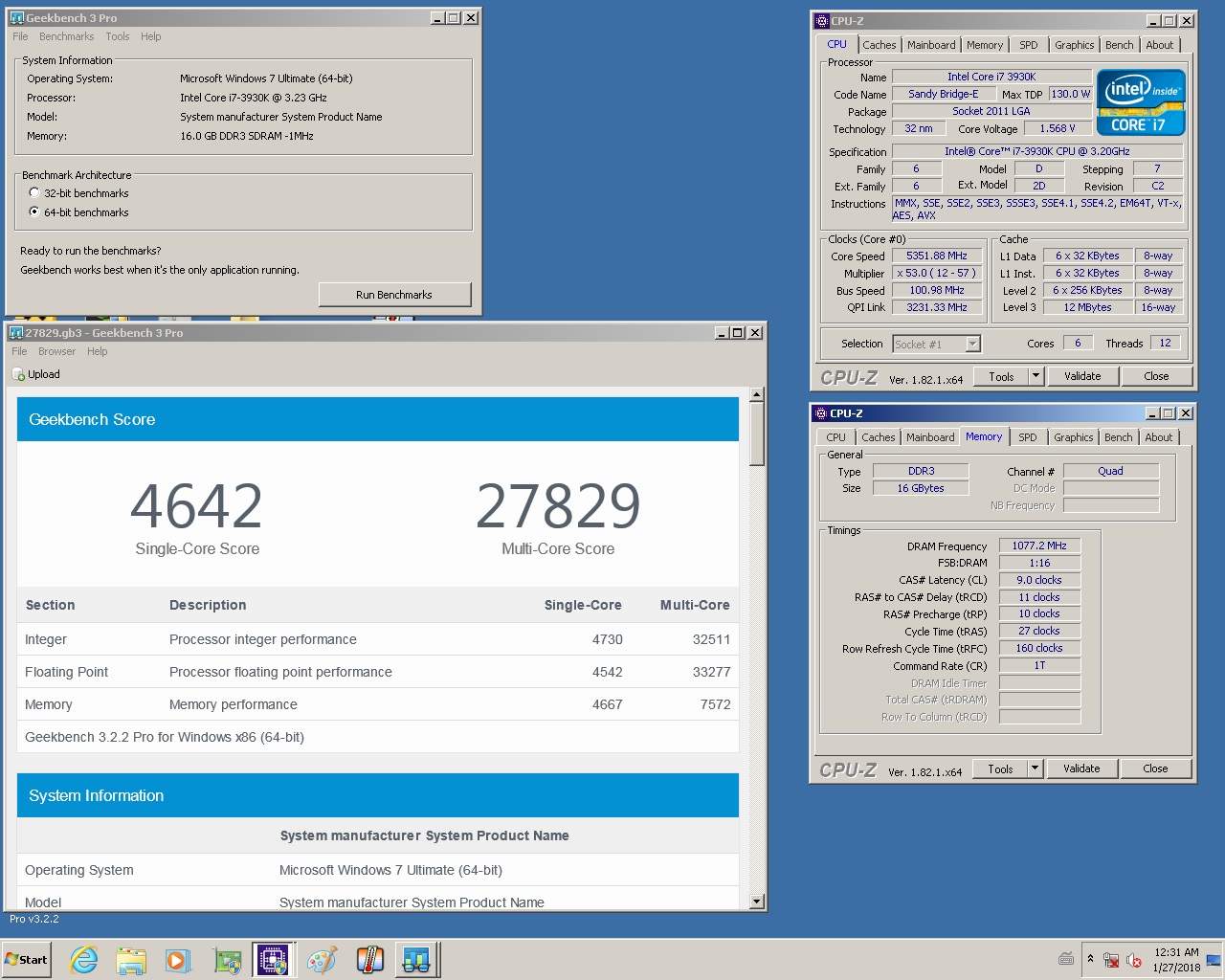Click the Core Speed 5351.88 MHz value field
The width and height of the screenshot is (1225, 980).
coord(938,256)
